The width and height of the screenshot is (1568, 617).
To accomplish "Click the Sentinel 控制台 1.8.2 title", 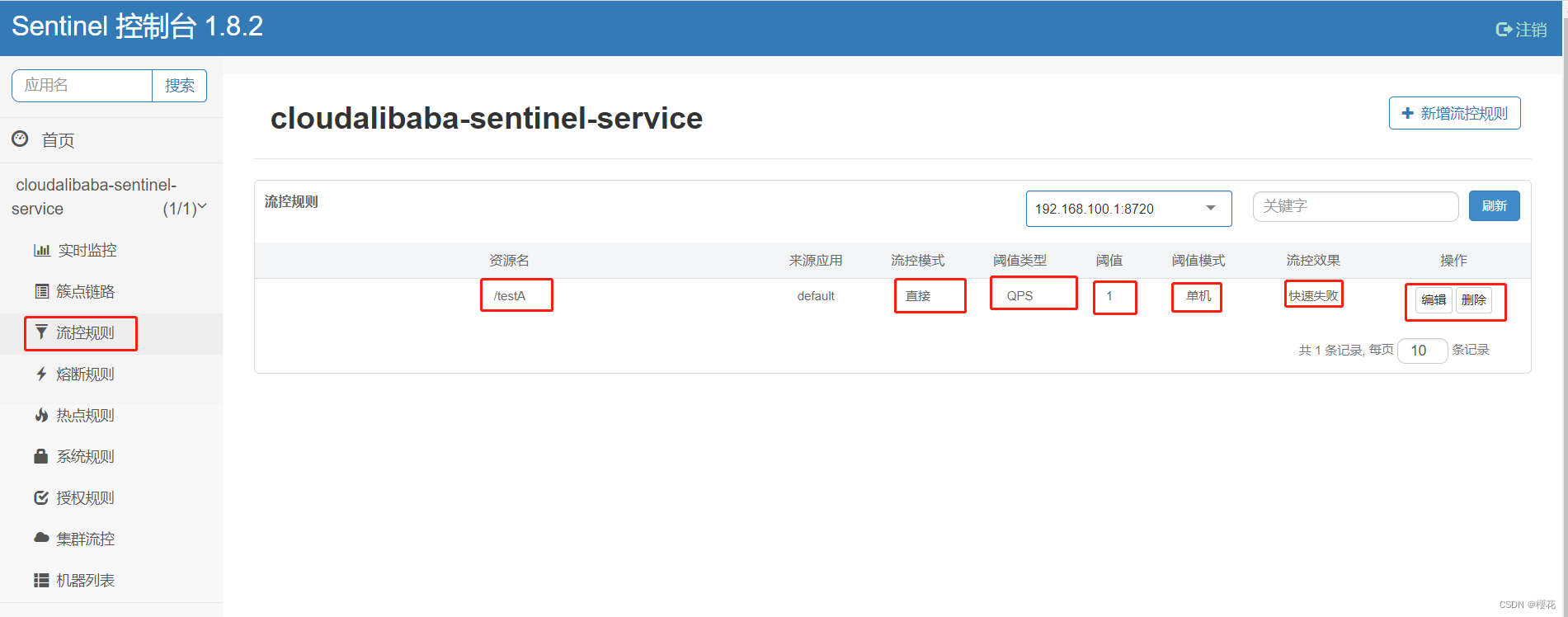I will [x=137, y=26].
